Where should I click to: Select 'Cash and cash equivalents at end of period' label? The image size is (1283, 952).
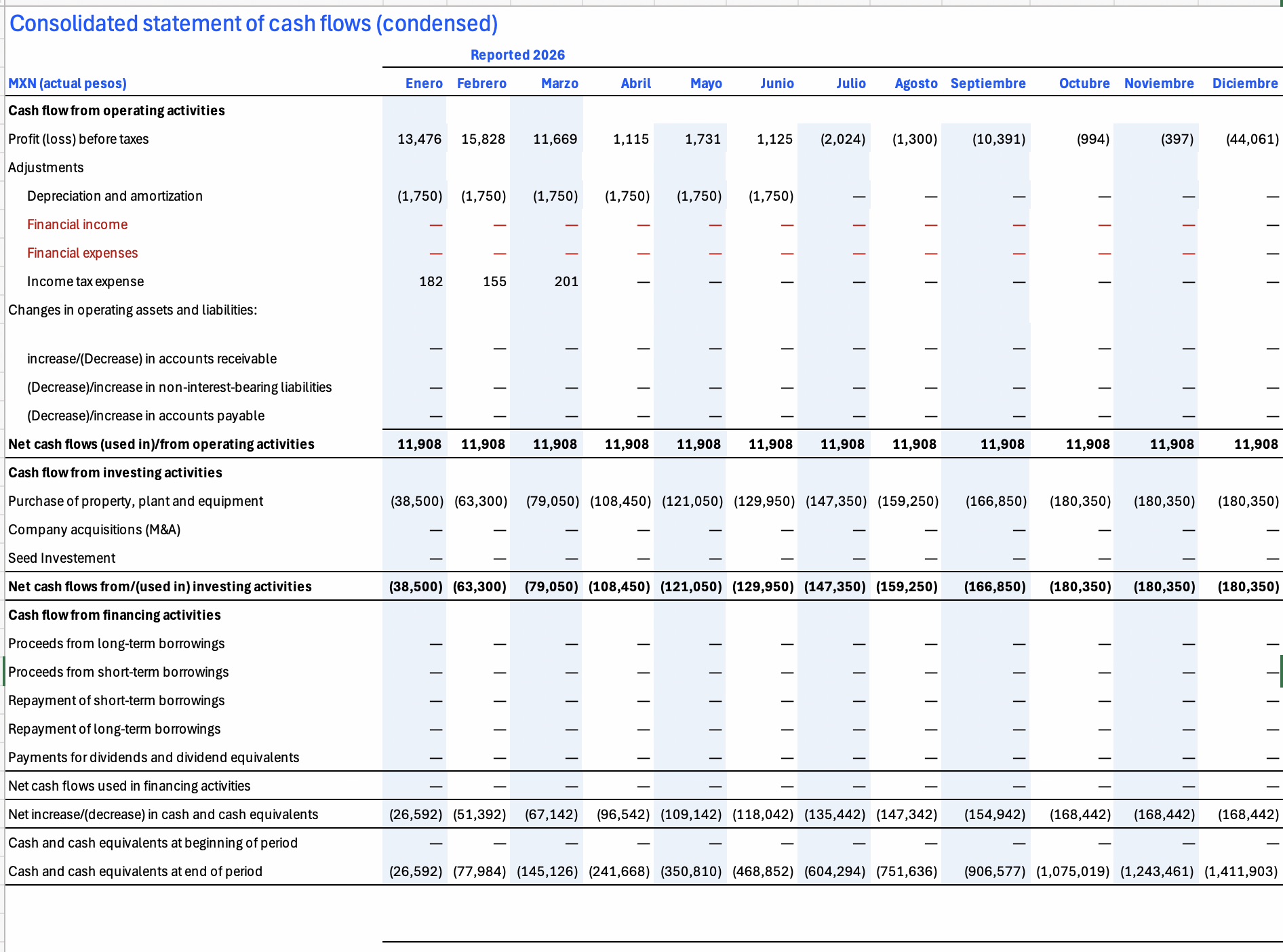click(x=136, y=871)
